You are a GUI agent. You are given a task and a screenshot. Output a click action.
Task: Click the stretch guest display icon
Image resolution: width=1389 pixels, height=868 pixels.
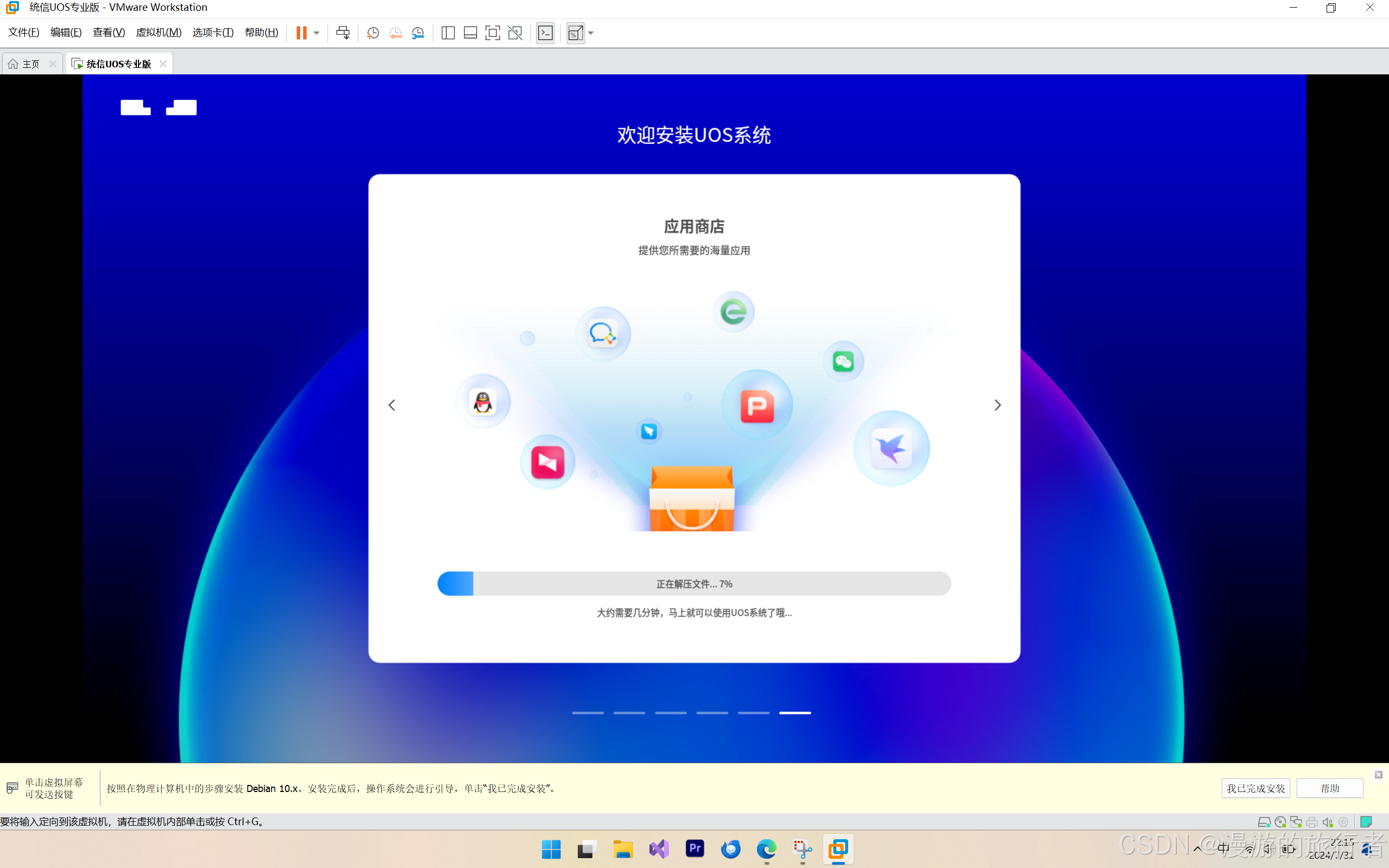[x=576, y=33]
